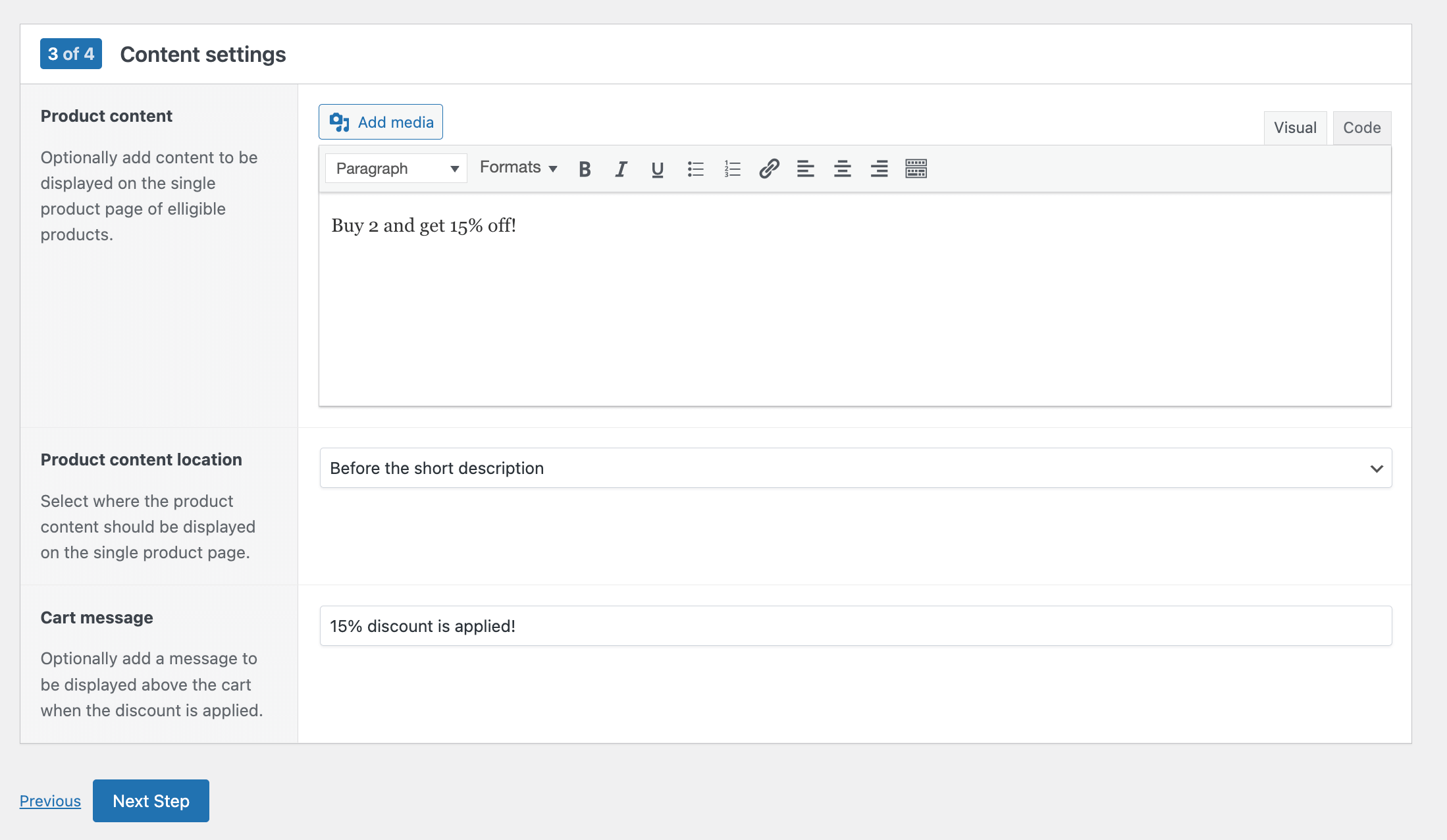The height and width of the screenshot is (840, 1447).
Task: Open the Paragraph format dropdown
Action: point(396,169)
